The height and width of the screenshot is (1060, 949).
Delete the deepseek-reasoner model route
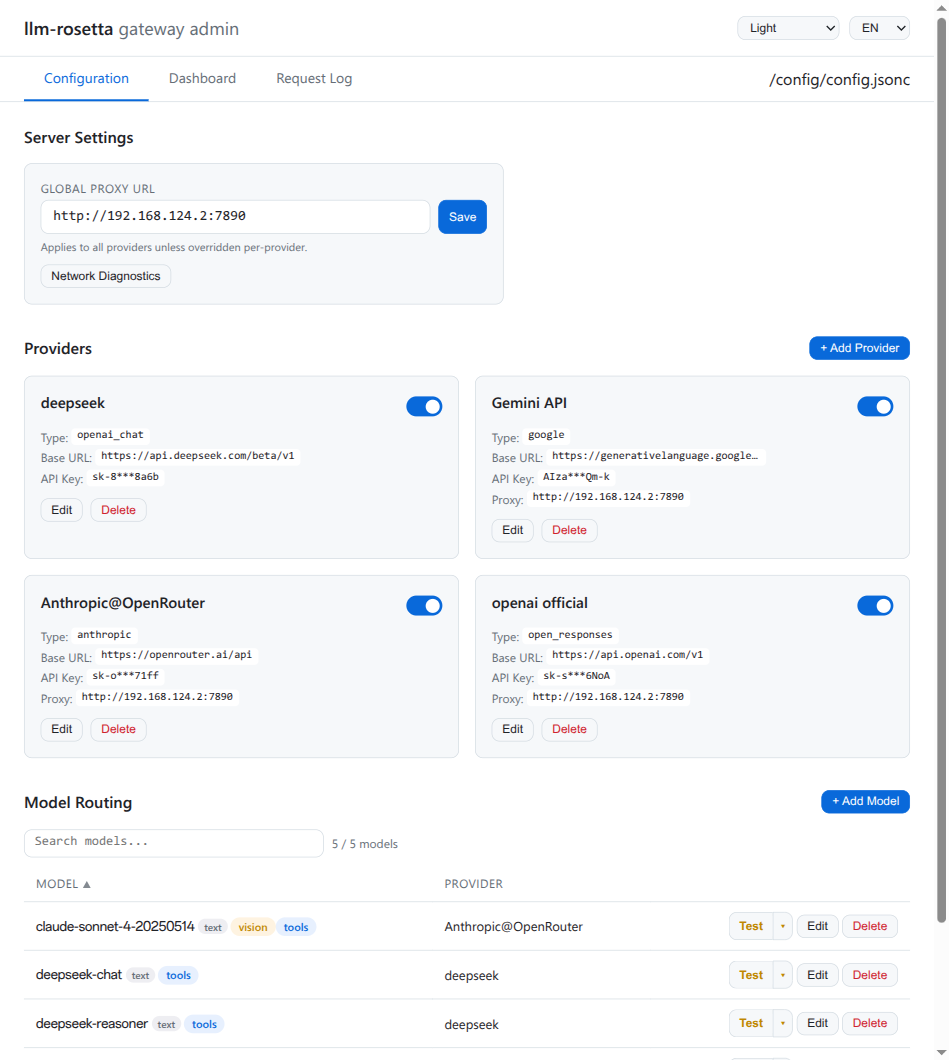869,1023
